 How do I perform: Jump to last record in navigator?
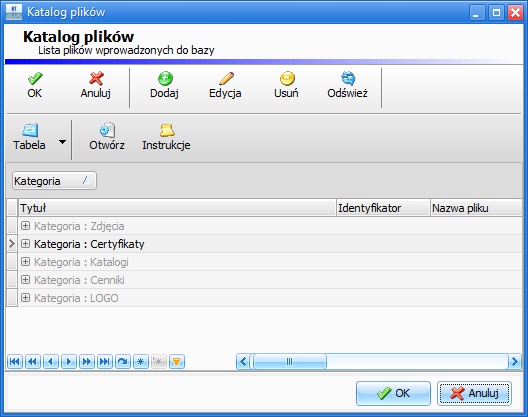click(x=105, y=362)
